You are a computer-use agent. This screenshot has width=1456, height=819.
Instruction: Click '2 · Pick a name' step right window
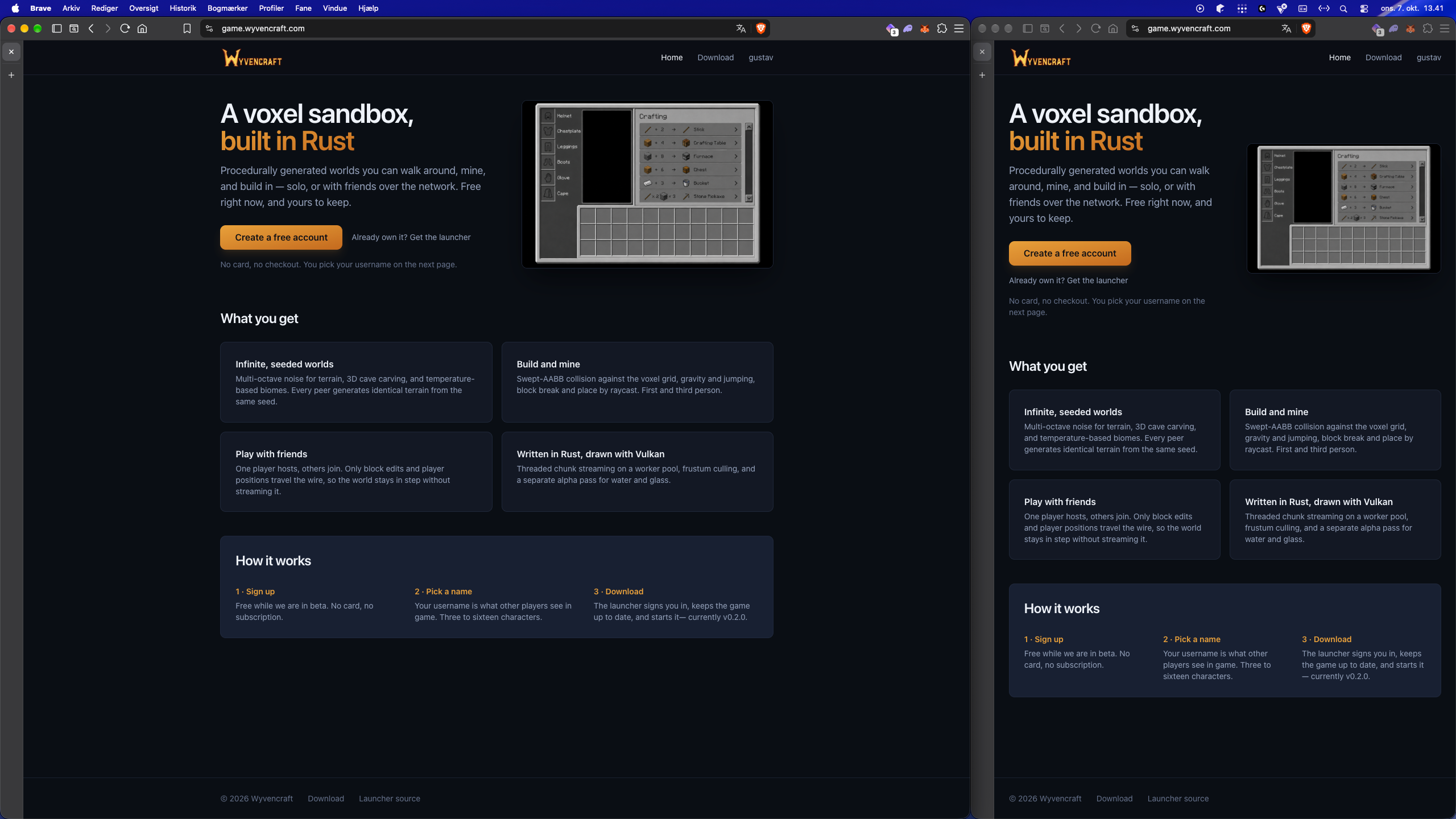pos(1192,639)
